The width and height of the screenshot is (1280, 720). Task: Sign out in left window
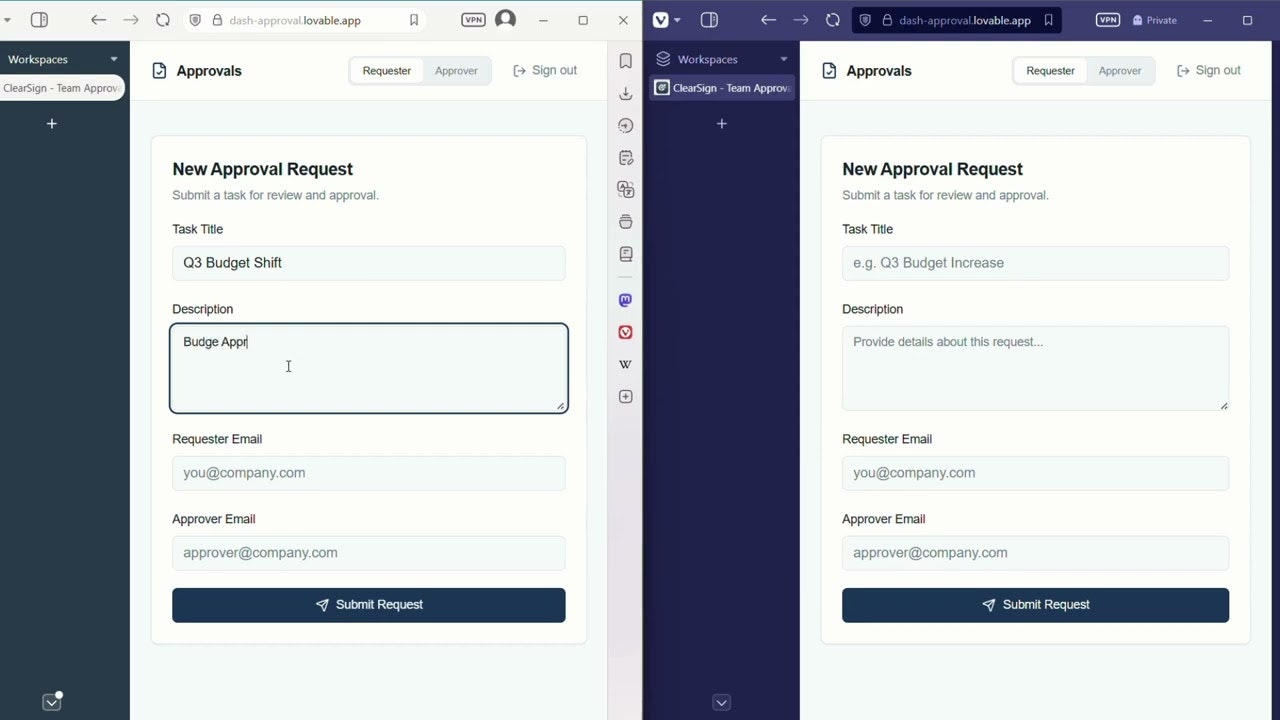tap(545, 71)
